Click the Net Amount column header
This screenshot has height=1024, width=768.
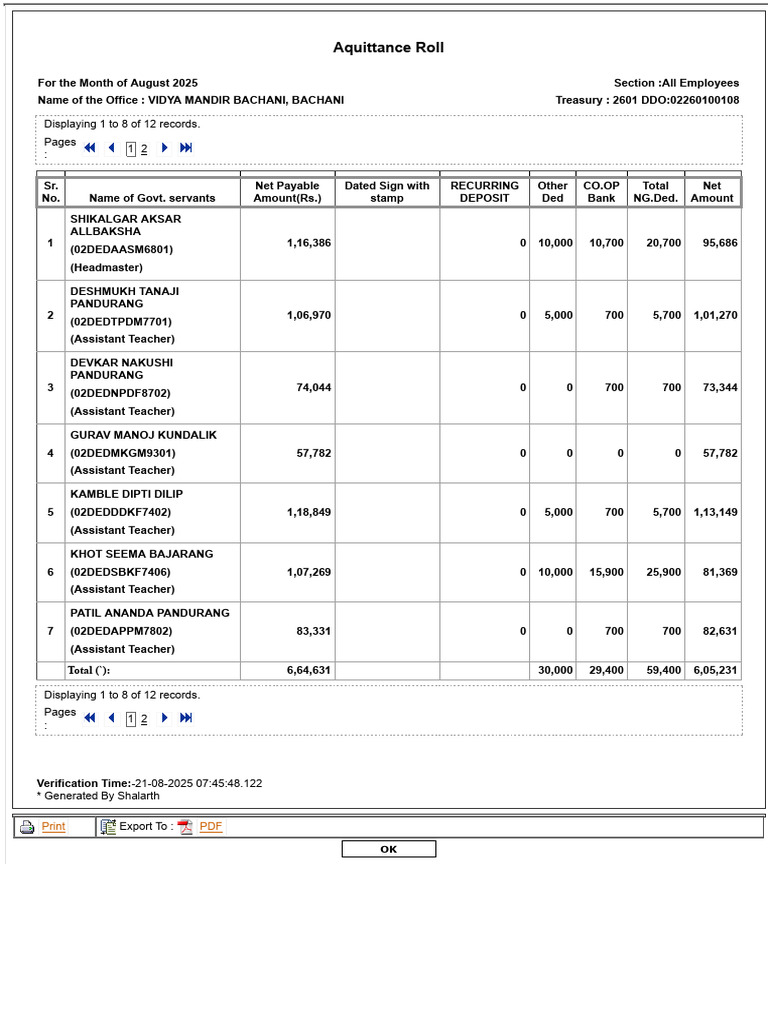click(712, 192)
